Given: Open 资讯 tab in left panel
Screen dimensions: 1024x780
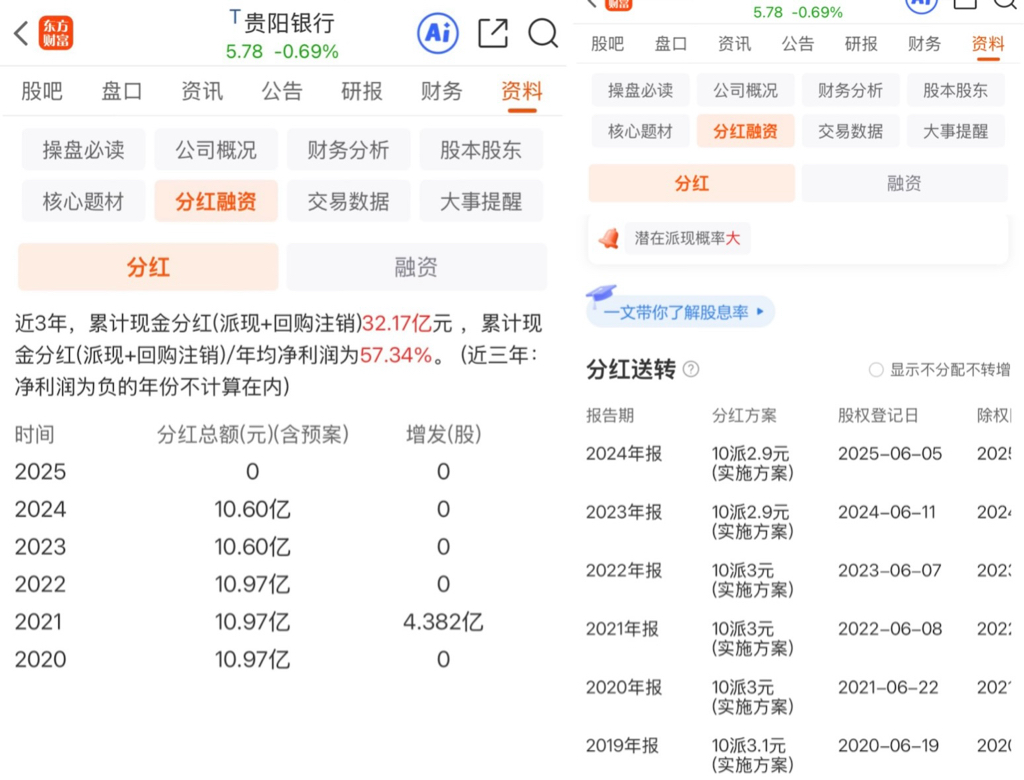Looking at the screenshot, I should point(202,91).
